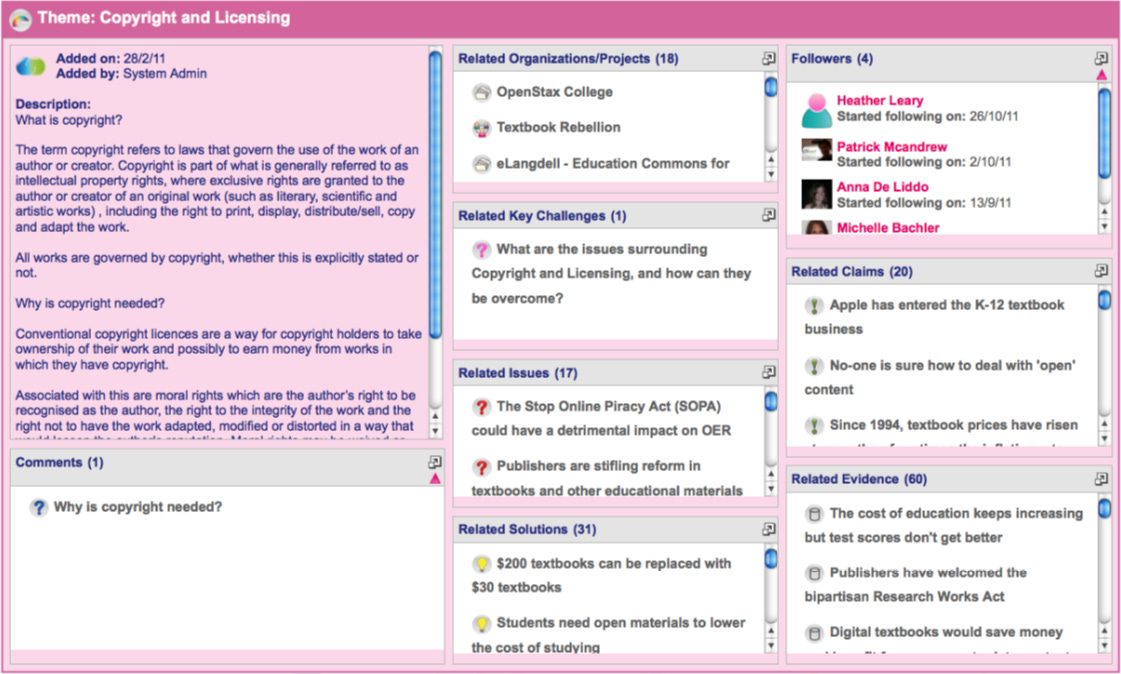The width and height of the screenshot is (1121, 674).
Task: Expand the Related Issues panel
Action: 769,372
